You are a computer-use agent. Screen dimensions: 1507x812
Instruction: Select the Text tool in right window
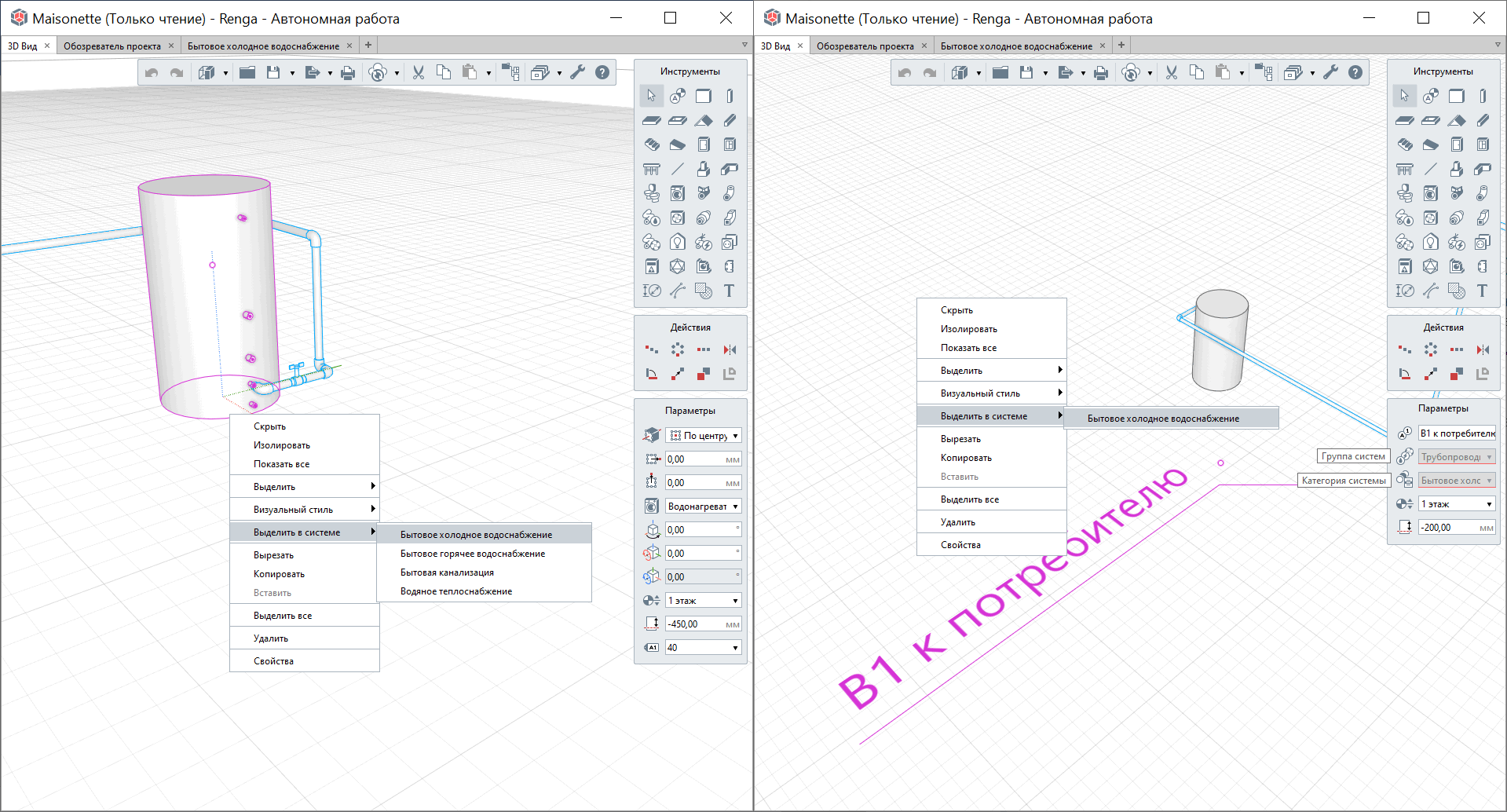pyautogui.click(x=1483, y=291)
